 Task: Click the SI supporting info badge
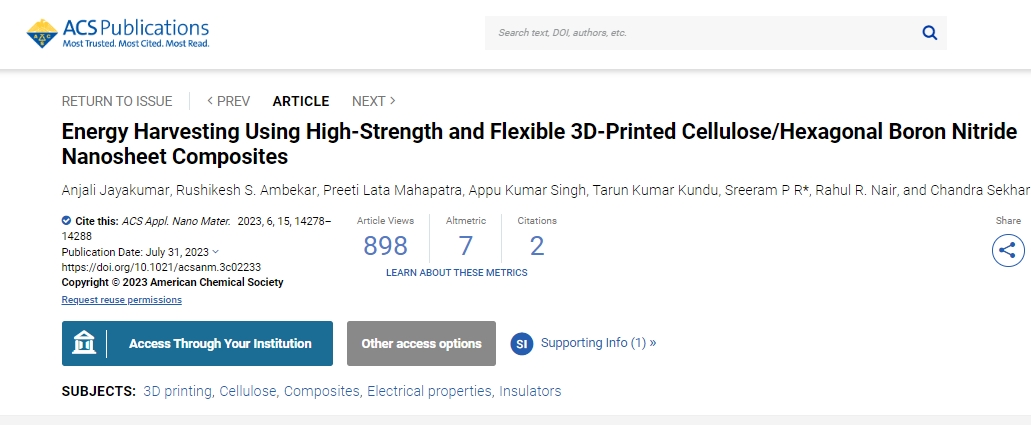521,343
